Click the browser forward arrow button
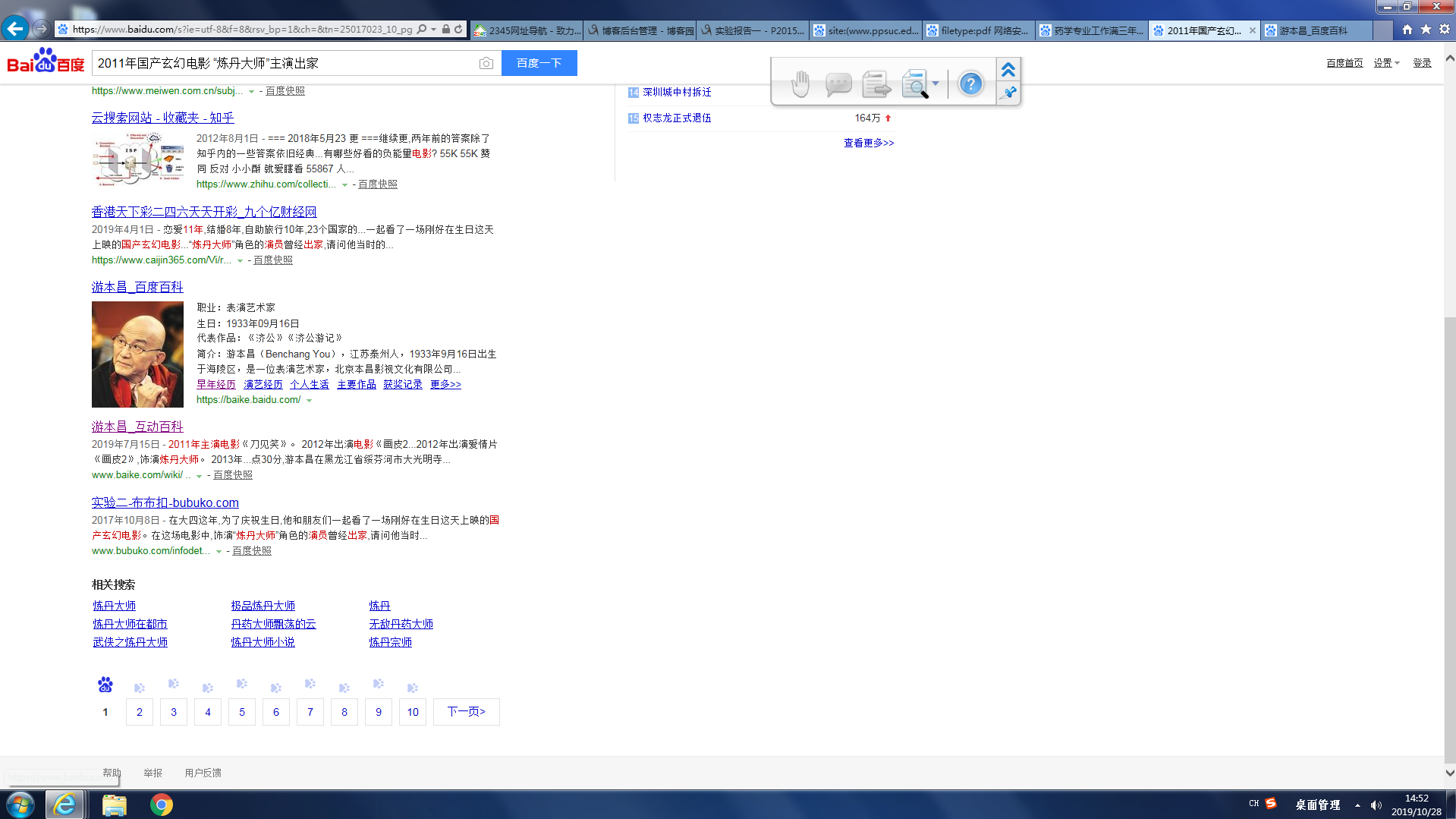This screenshot has height=819, width=1456. tap(41, 30)
